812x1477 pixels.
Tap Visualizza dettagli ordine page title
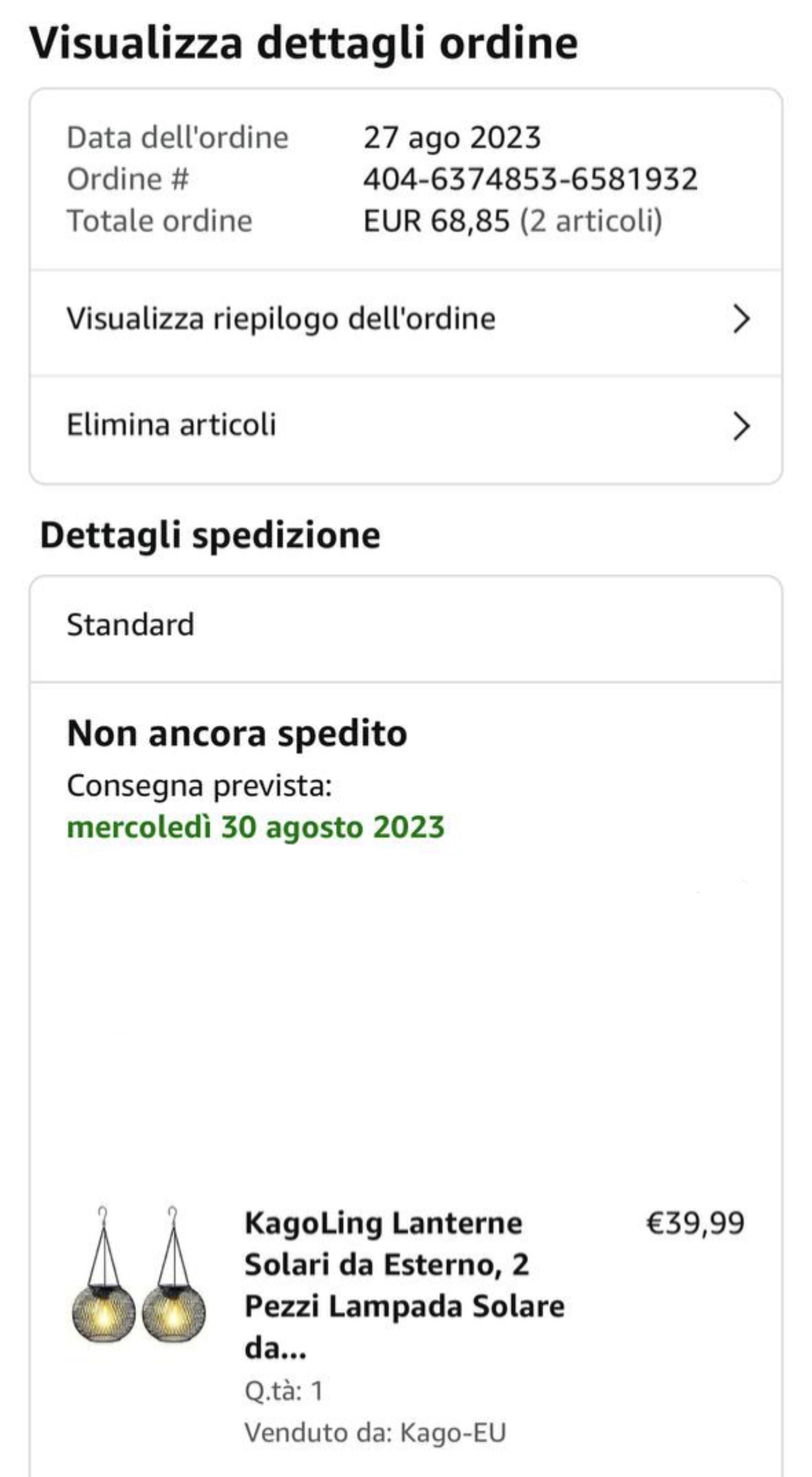(303, 43)
